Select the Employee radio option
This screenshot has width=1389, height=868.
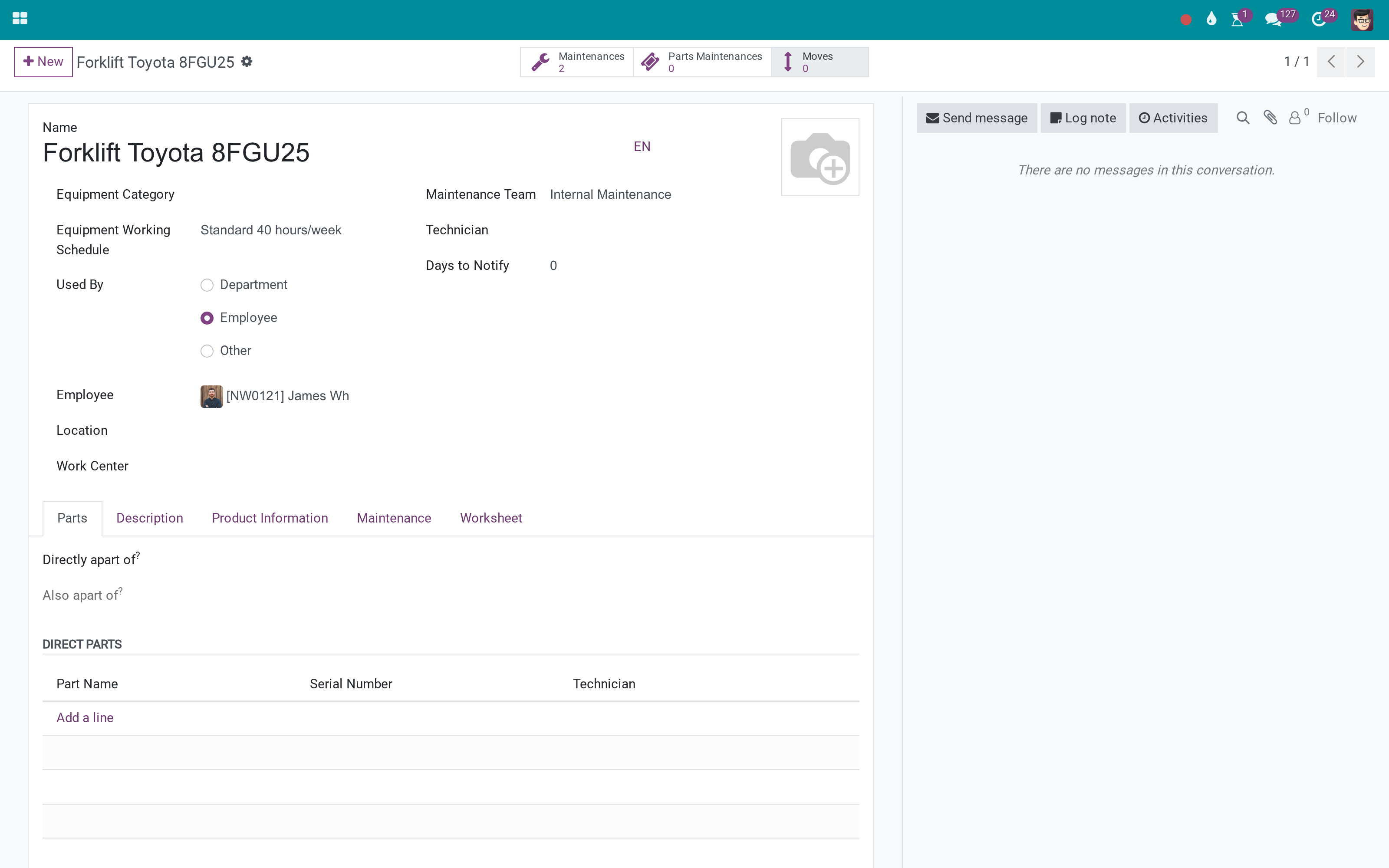(x=207, y=318)
